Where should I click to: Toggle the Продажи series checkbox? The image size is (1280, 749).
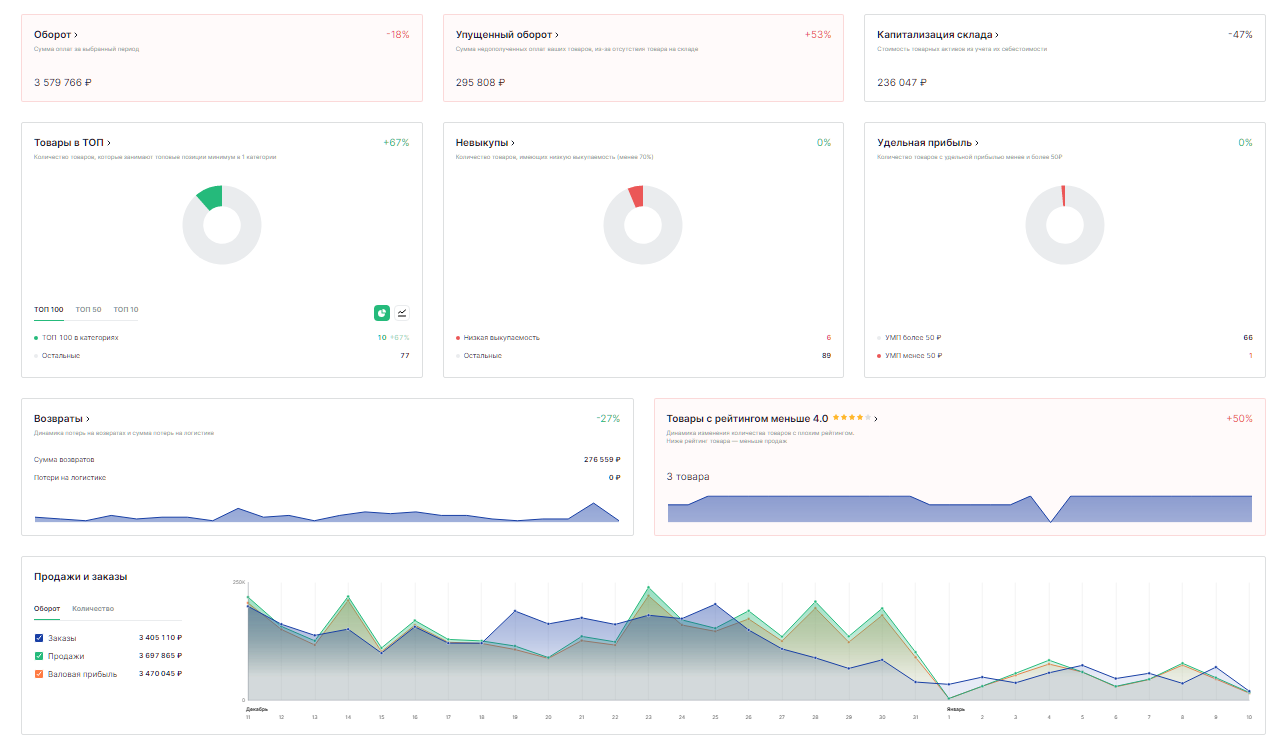click(x=39, y=656)
